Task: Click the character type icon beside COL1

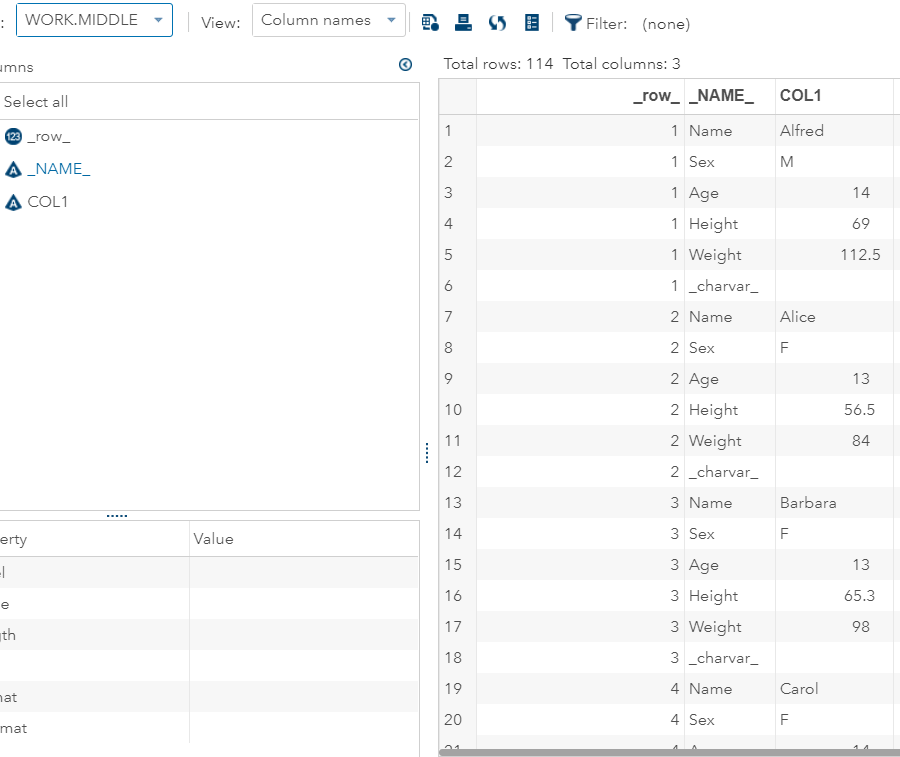Action: [x=12, y=201]
